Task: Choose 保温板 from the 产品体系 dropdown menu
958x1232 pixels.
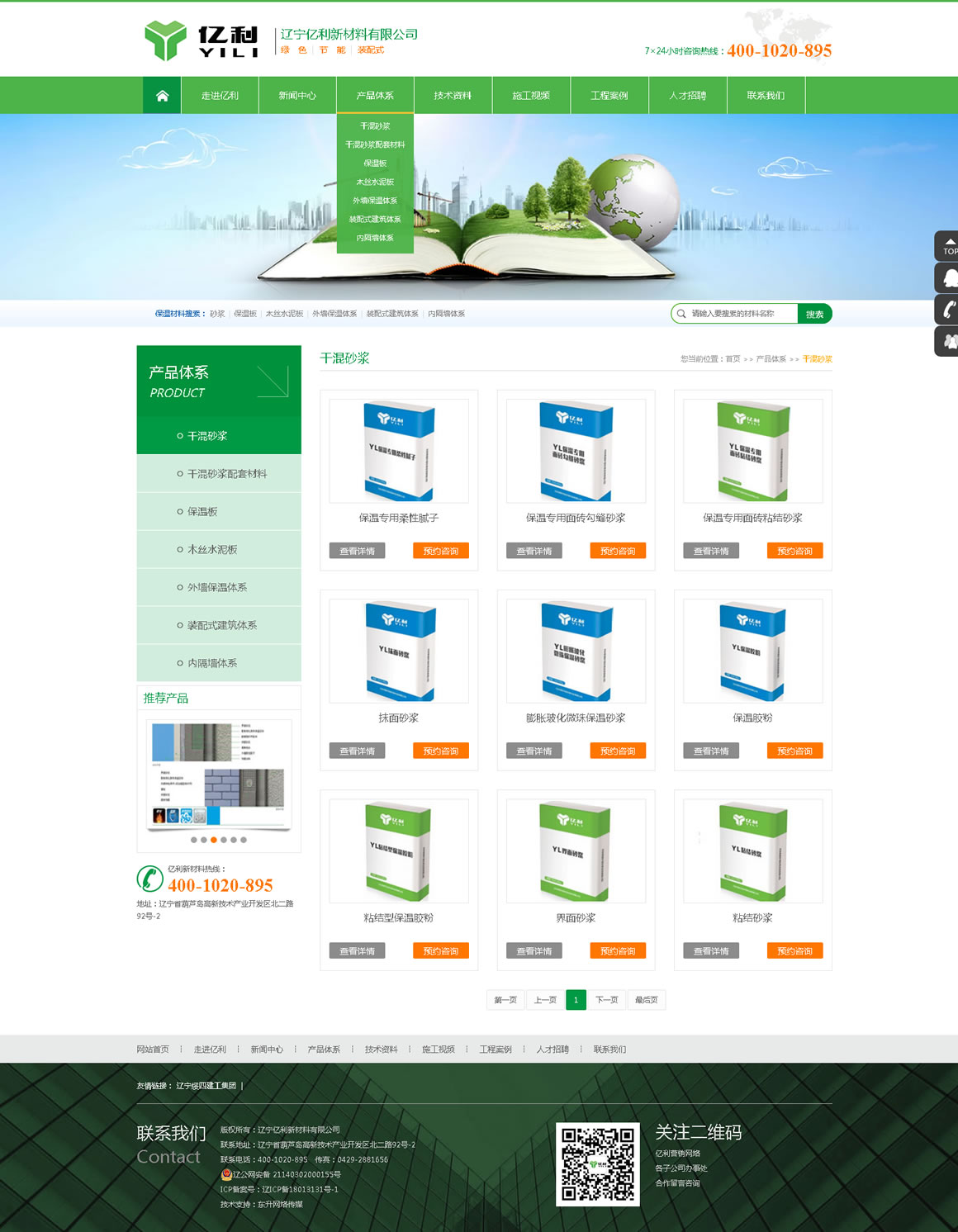Action: [375, 163]
